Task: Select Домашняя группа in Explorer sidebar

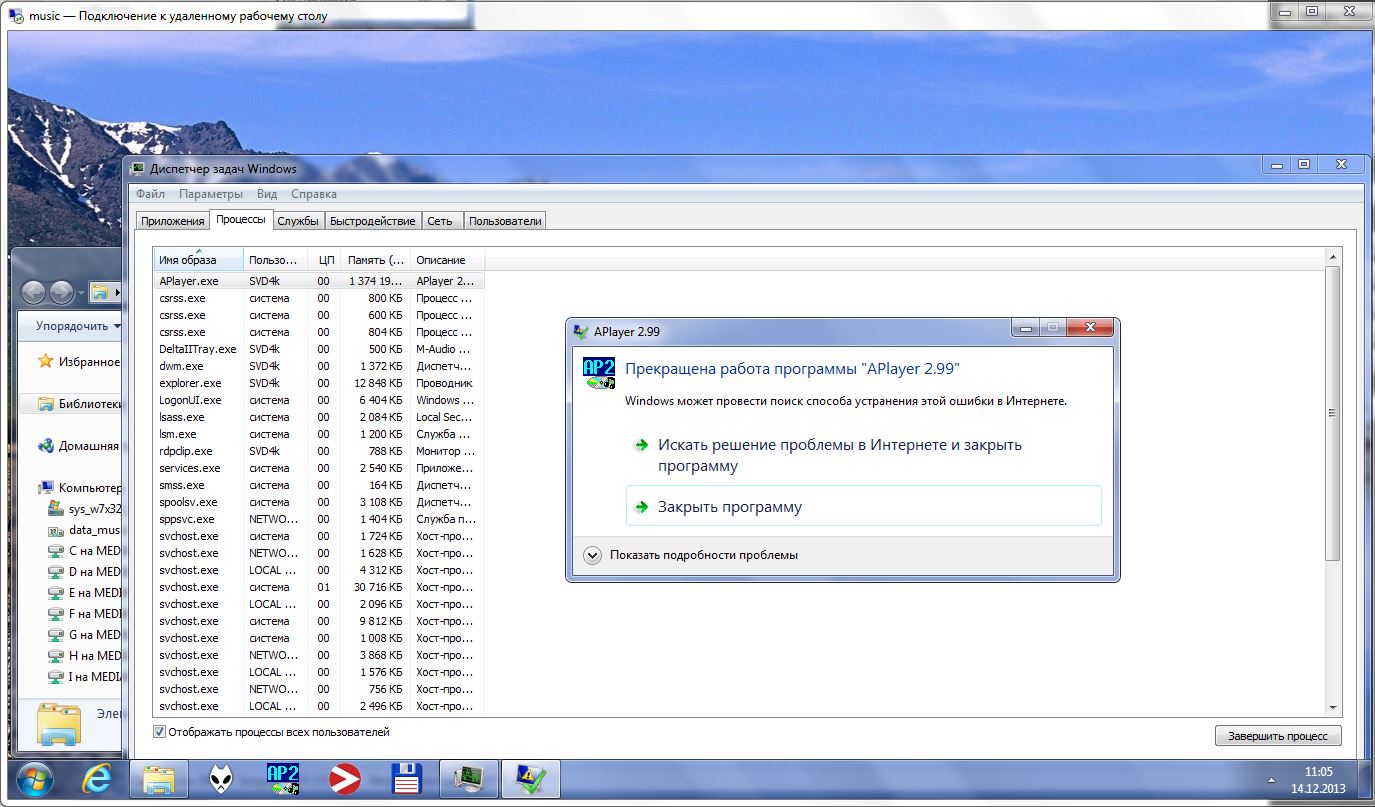Action: coord(79,446)
